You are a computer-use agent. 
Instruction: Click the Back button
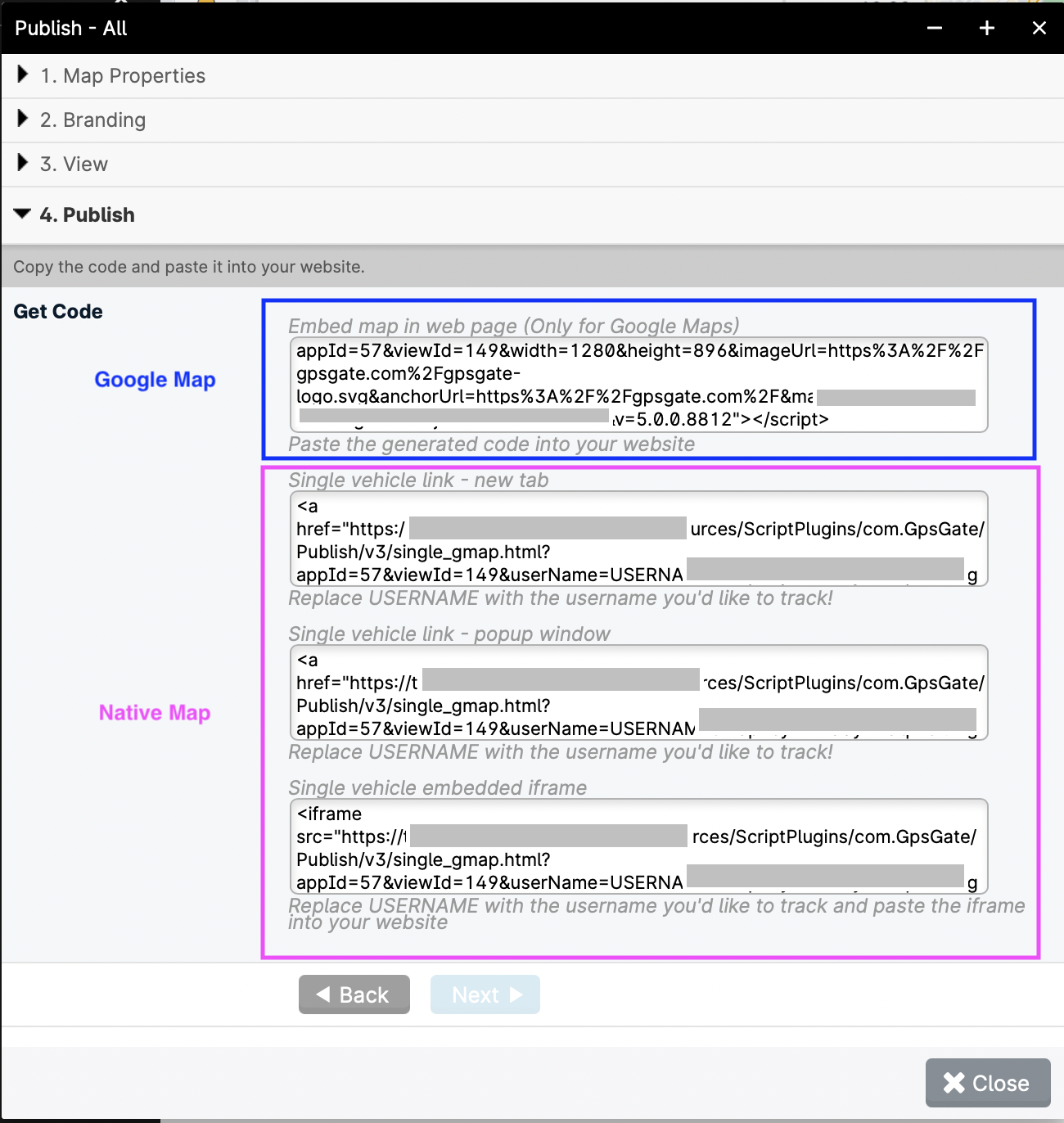354,994
